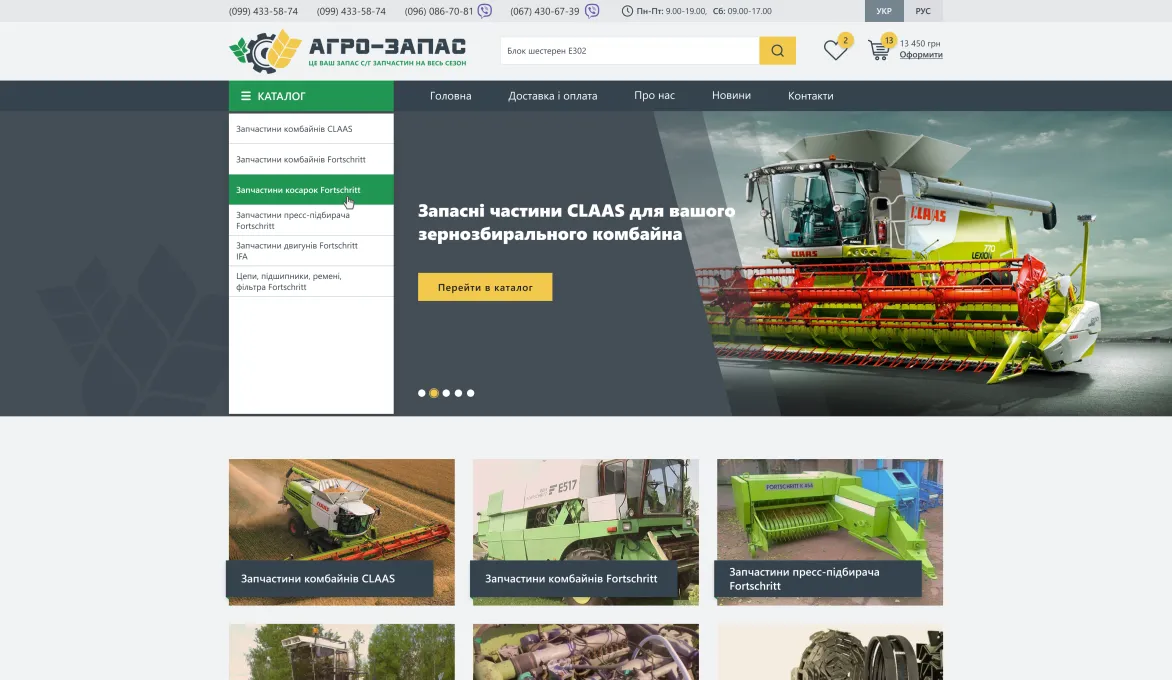Open Запчастини пресс-підбирача Fortschritt in catalog menu

[311, 220]
